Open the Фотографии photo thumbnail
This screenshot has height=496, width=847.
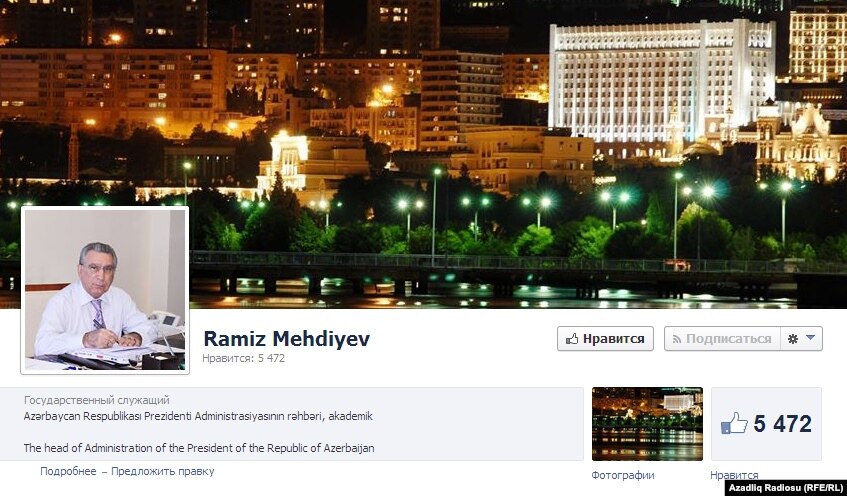(647, 424)
